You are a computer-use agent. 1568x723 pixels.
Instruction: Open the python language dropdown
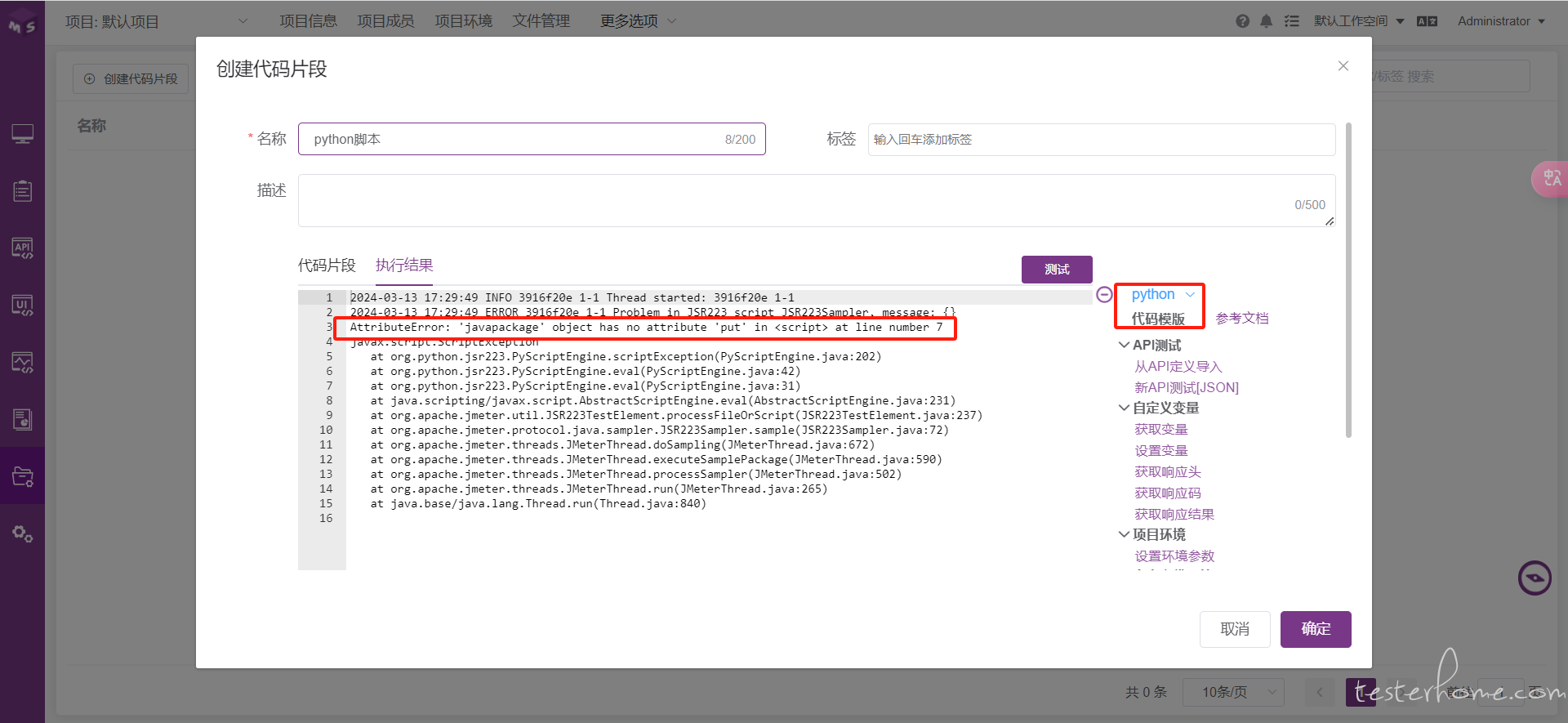click(1162, 294)
